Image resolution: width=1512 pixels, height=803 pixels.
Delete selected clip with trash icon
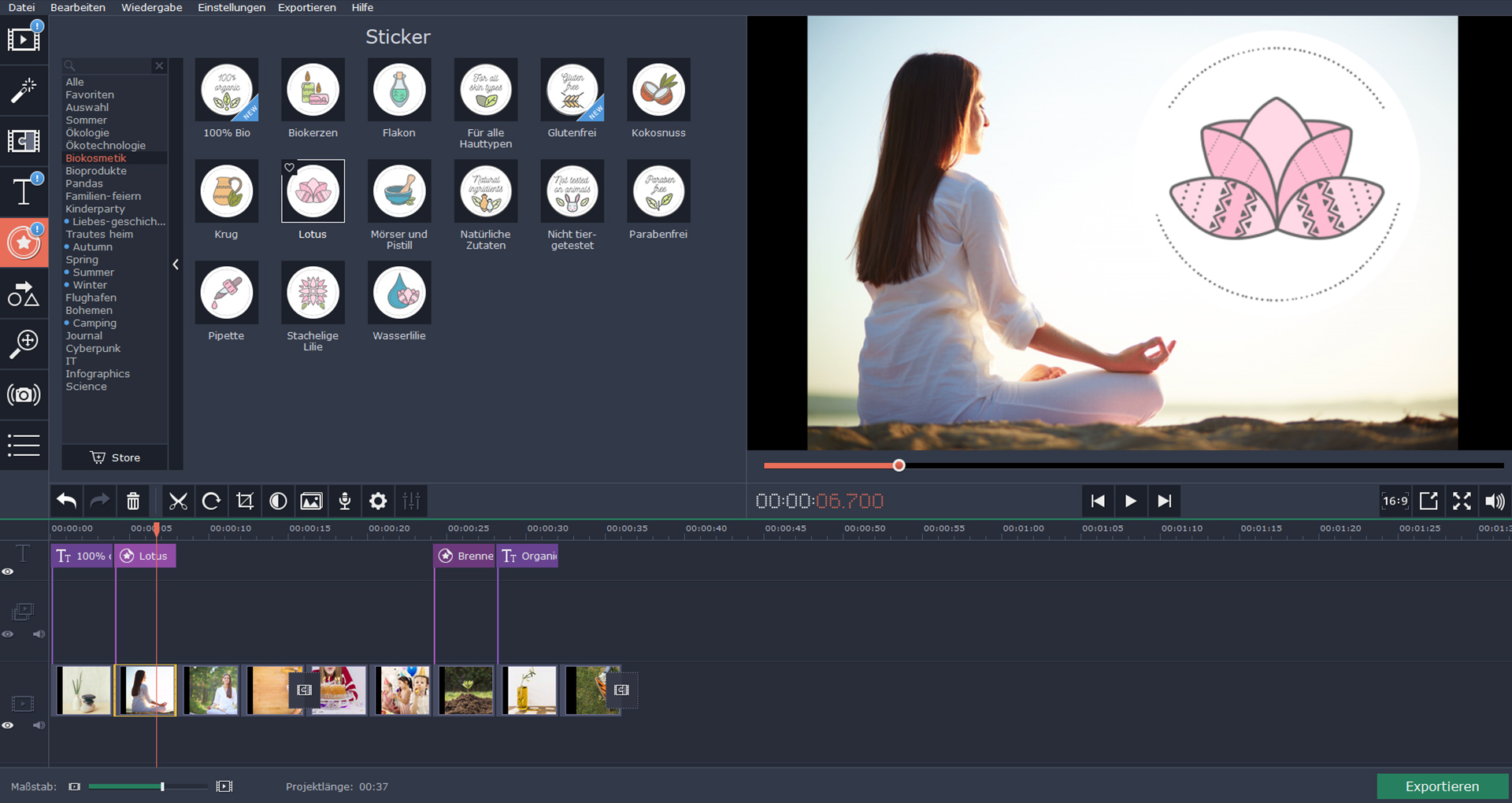(x=133, y=501)
